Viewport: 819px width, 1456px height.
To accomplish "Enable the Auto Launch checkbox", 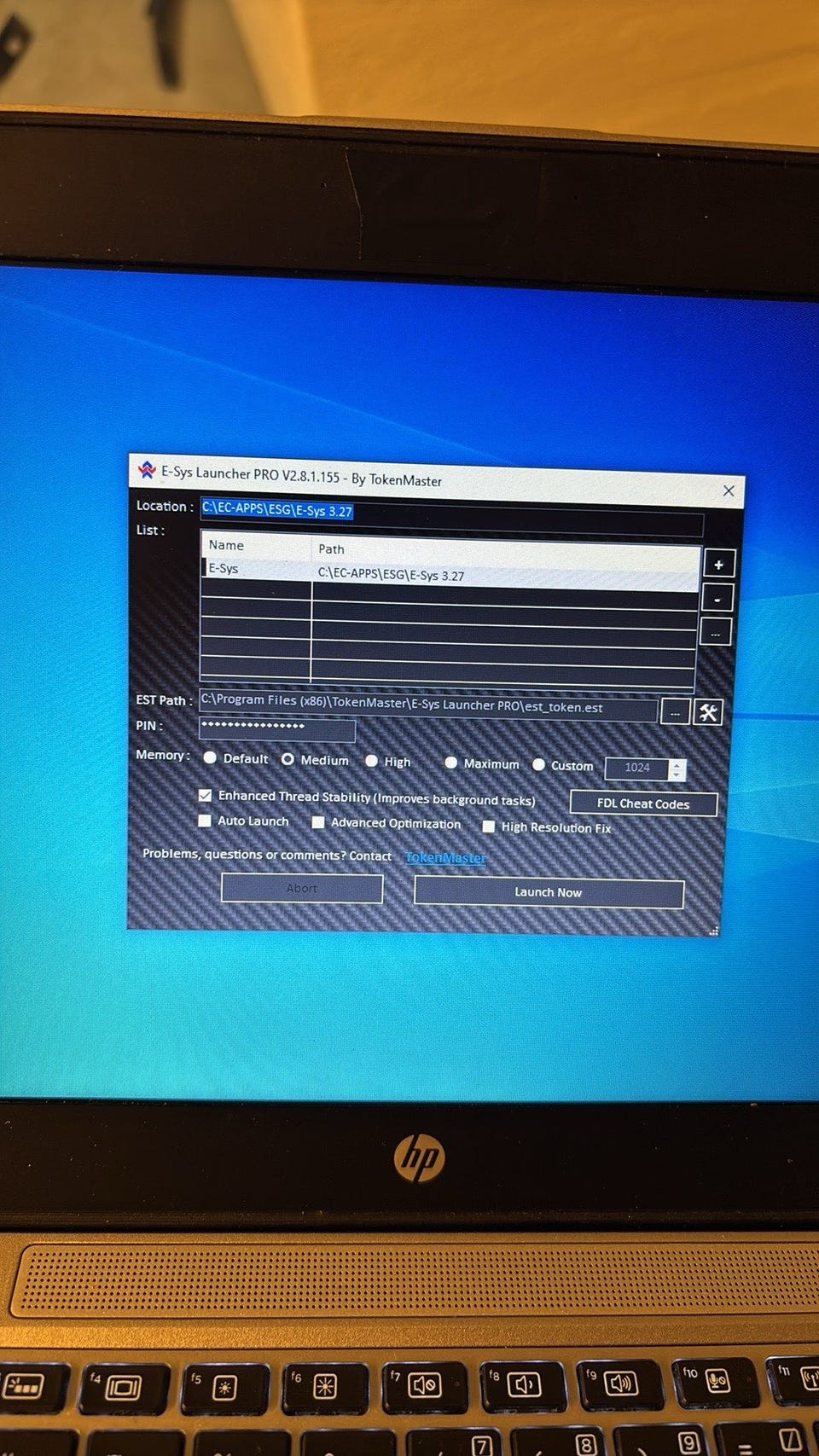I will [205, 821].
